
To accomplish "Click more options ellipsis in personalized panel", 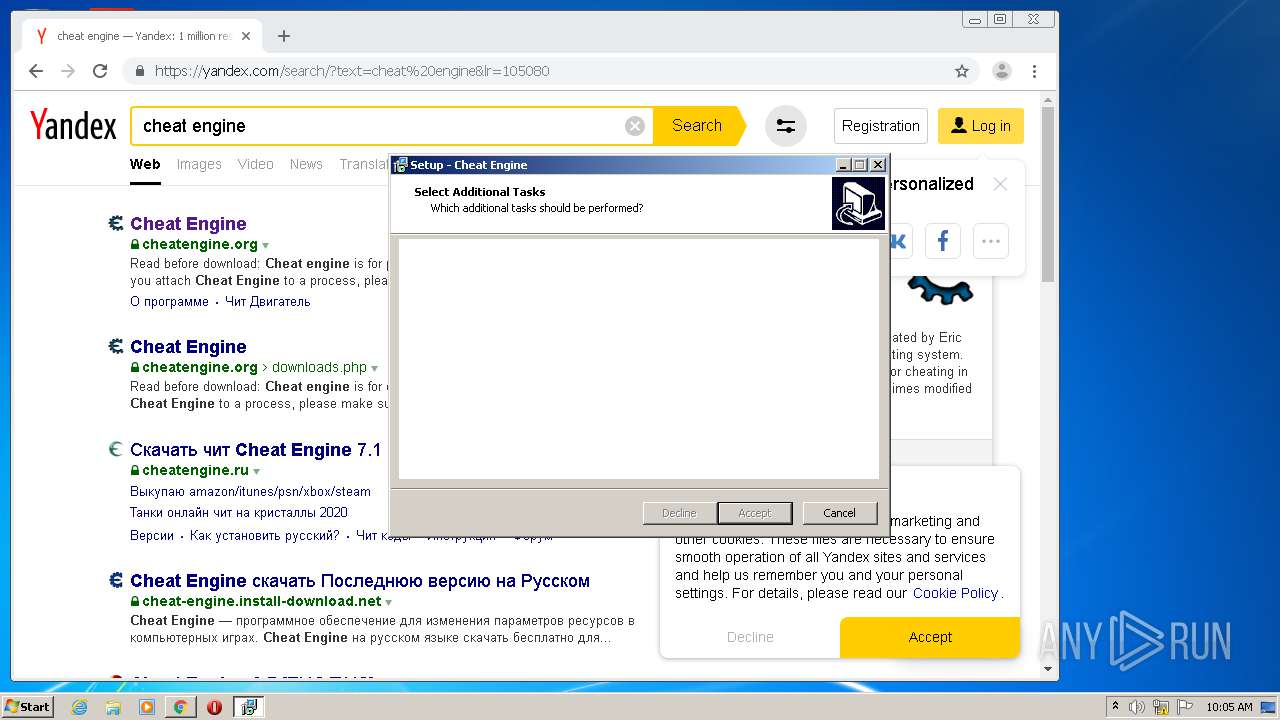I will click(x=991, y=241).
